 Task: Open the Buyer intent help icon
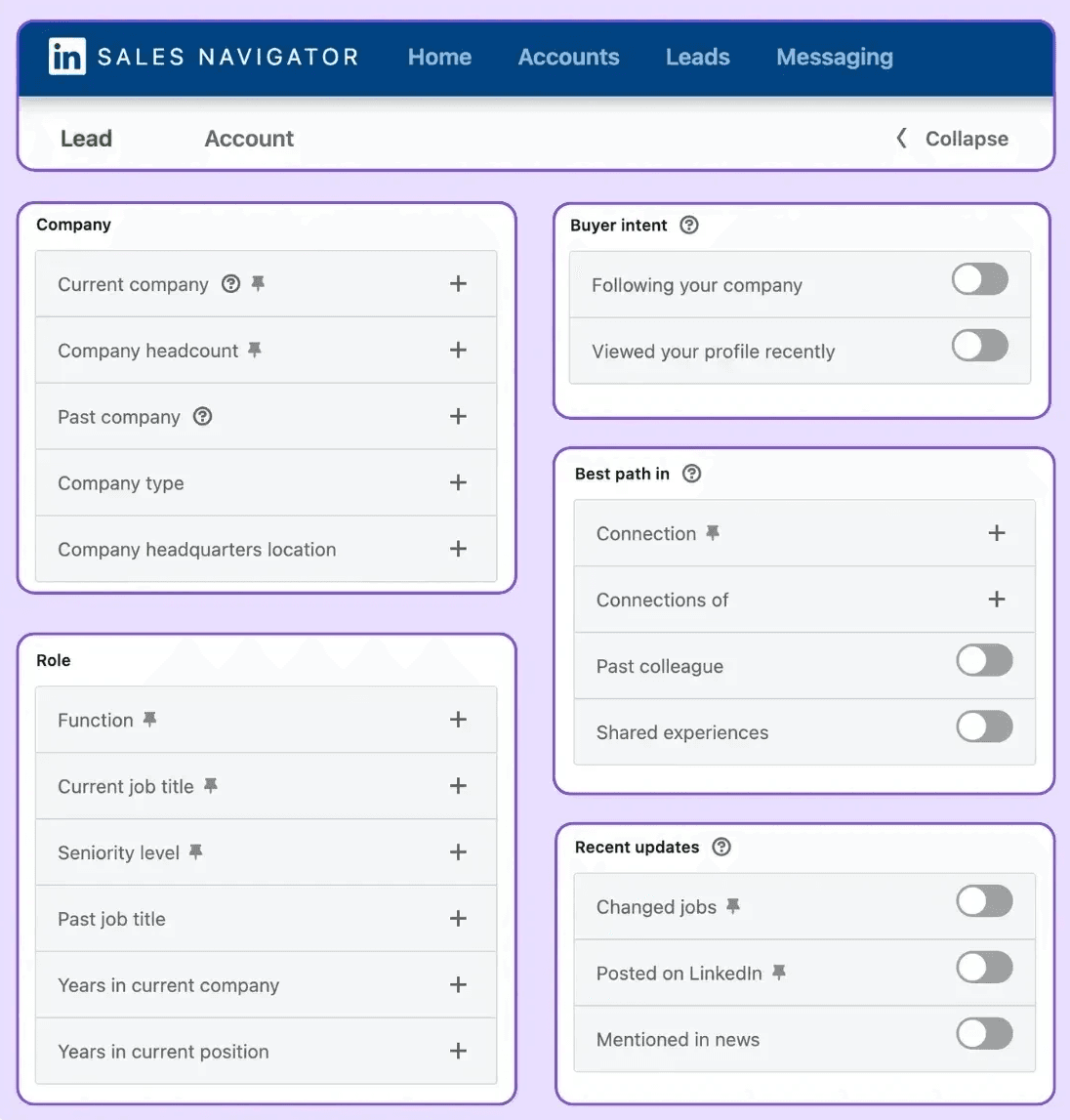click(x=689, y=225)
